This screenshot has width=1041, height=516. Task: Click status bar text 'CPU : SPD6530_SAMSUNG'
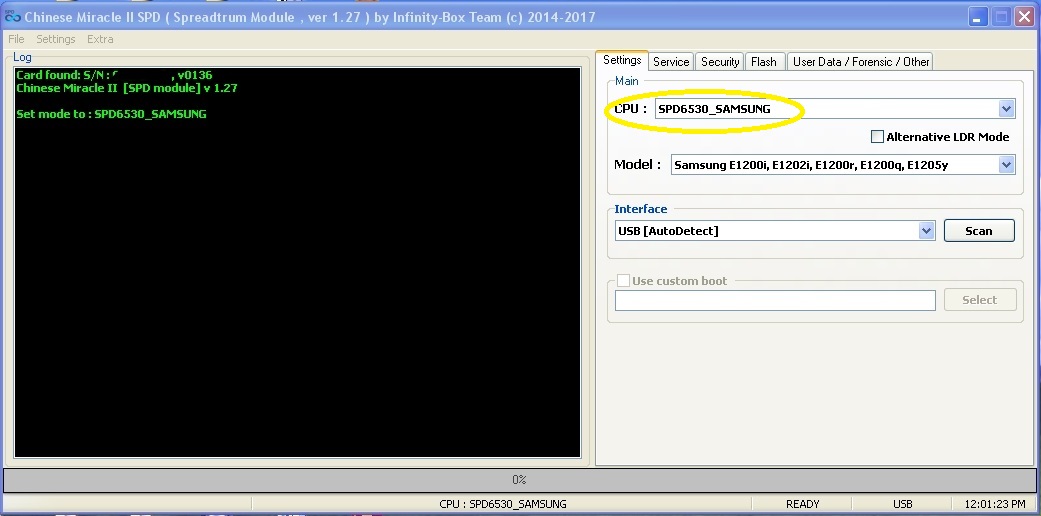tap(503, 504)
